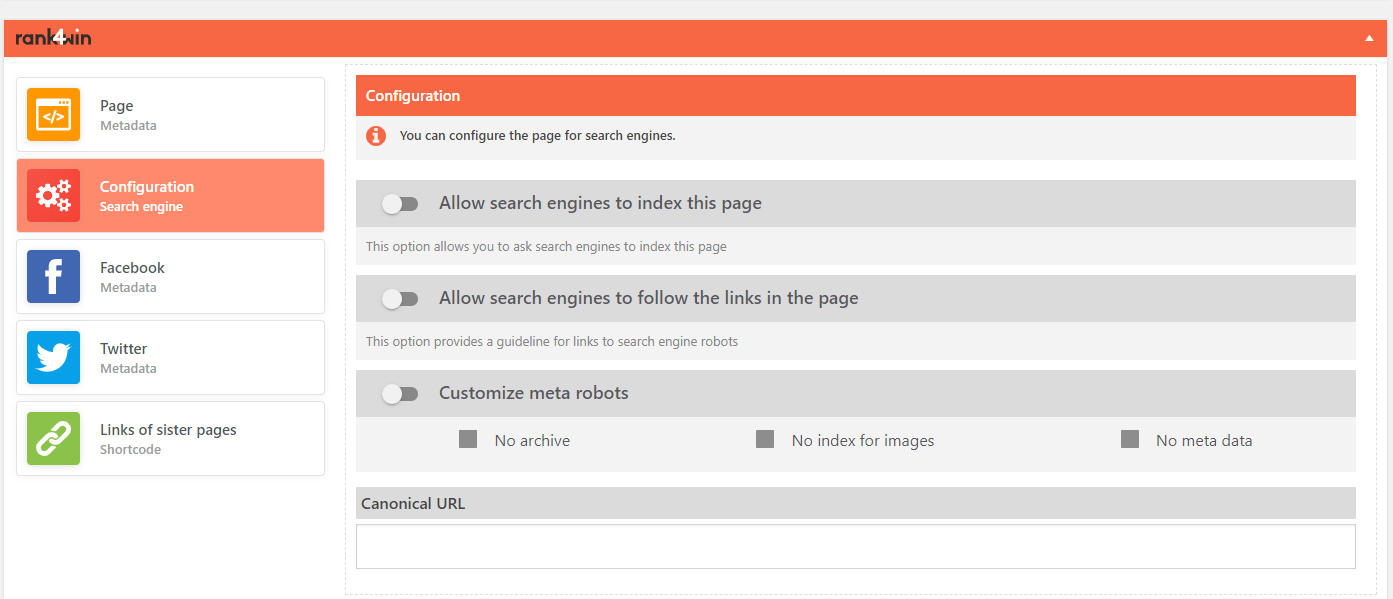The width and height of the screenshot is (1393, 599).
Task: Enable following links in the page switch
Action: (400, 299)
